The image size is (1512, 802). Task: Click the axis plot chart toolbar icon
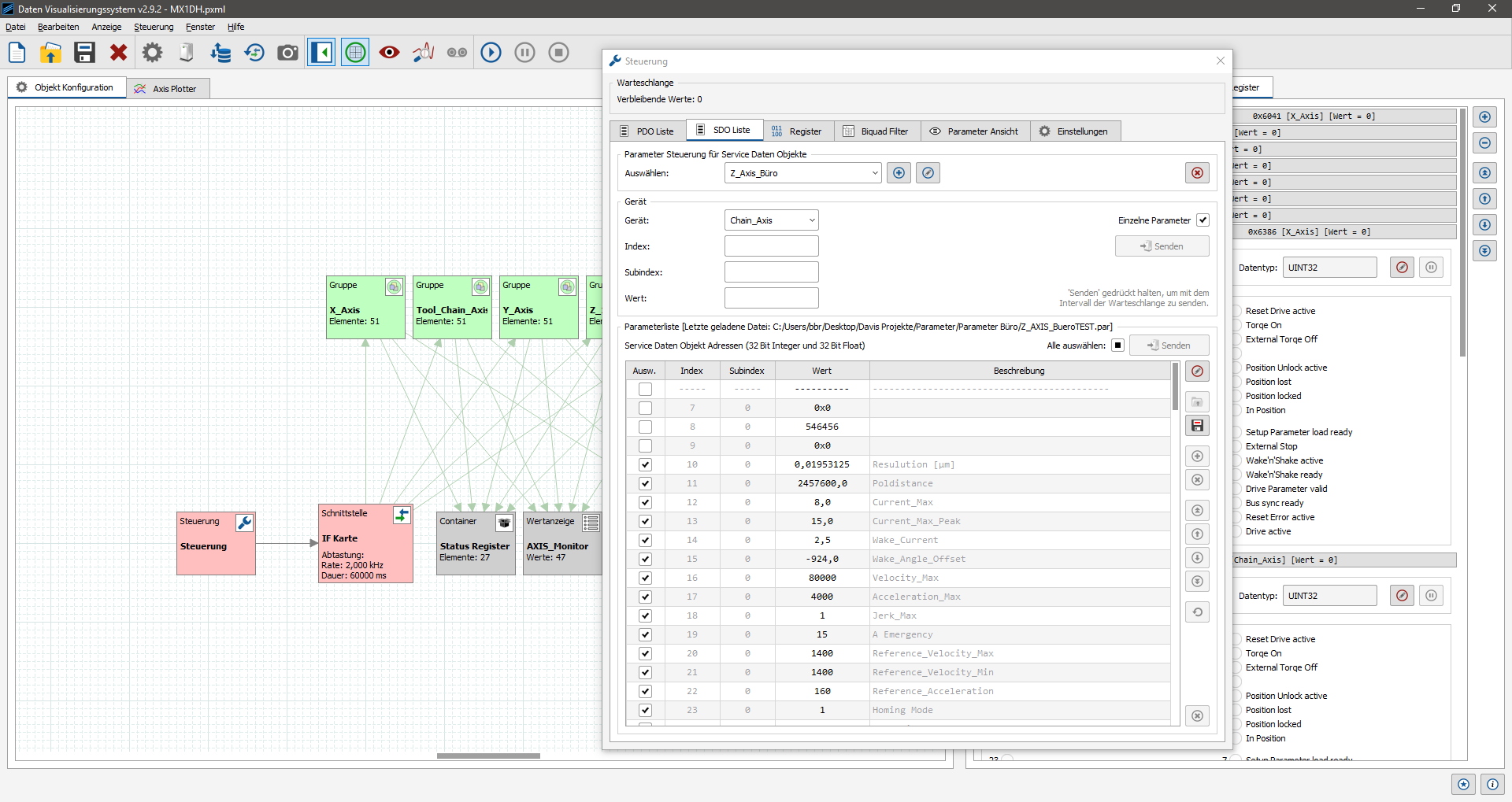point(423,53)
